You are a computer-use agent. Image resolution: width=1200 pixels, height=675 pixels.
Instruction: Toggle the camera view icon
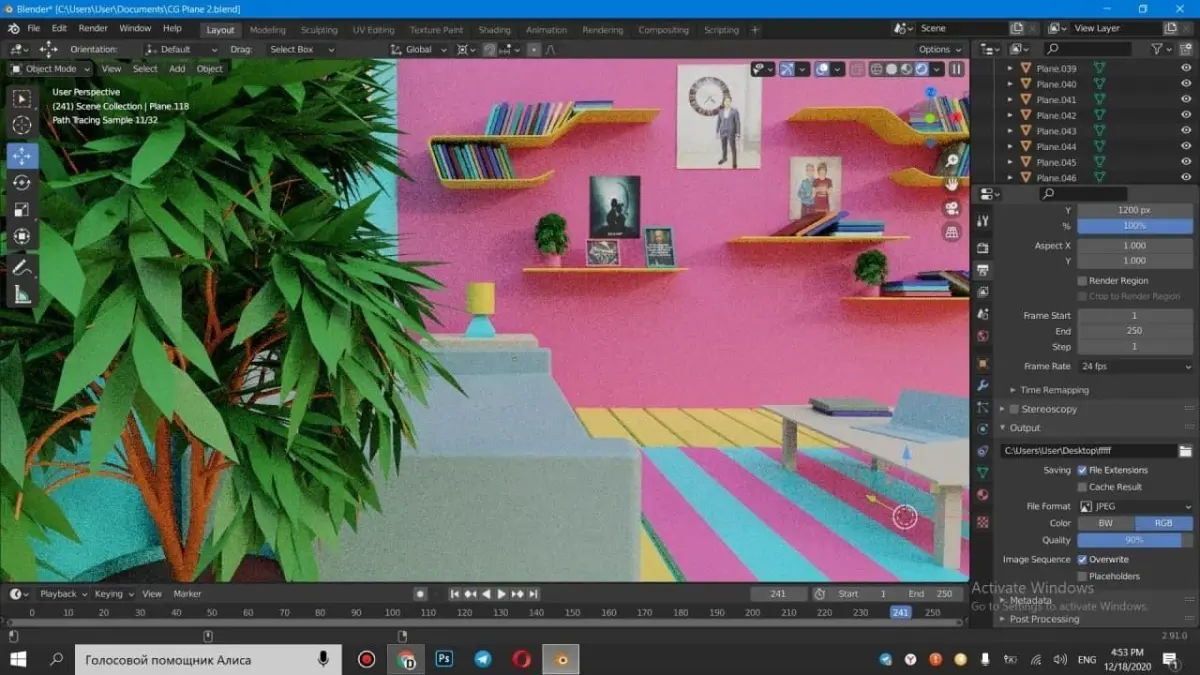tap(952, 208)
